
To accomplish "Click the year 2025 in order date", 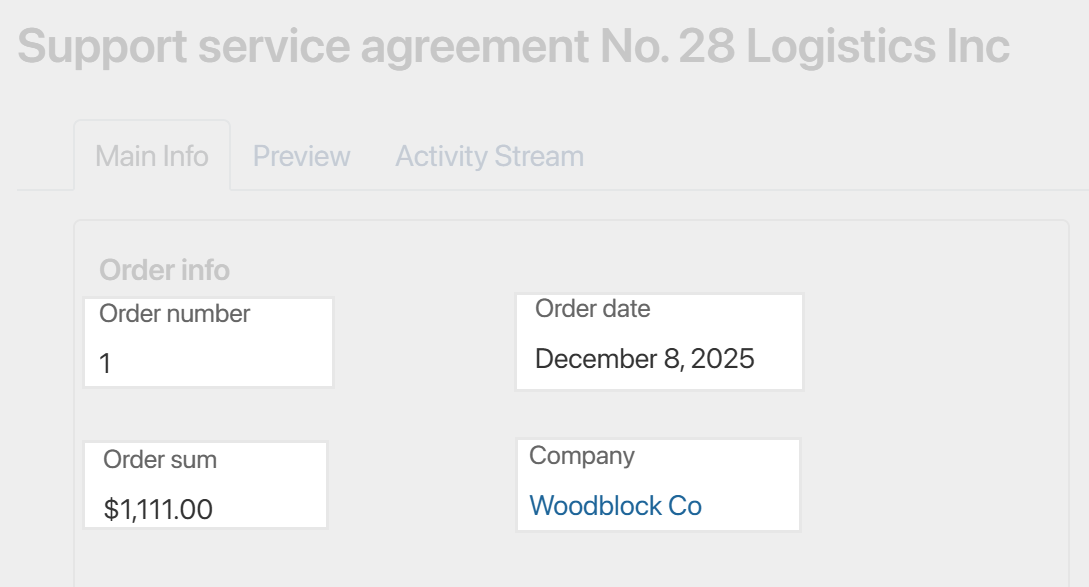I will 722,359.
